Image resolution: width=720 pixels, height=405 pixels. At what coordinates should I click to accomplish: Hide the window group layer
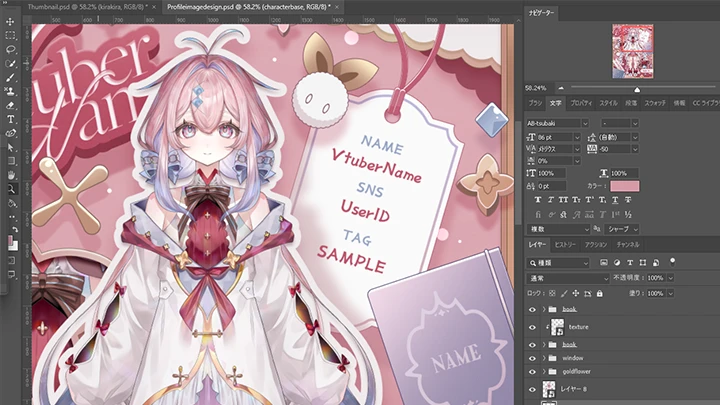click(x=532, y=359)
